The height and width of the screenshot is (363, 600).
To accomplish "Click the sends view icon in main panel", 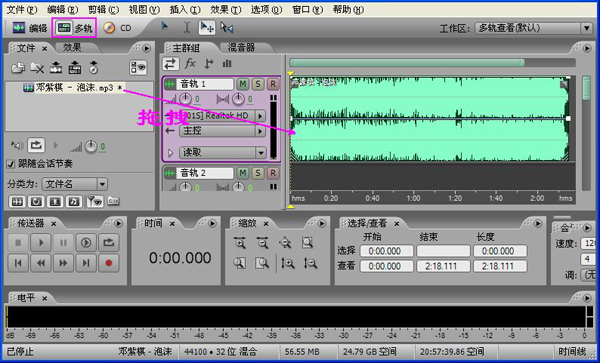I will click(x=209, y=63).
